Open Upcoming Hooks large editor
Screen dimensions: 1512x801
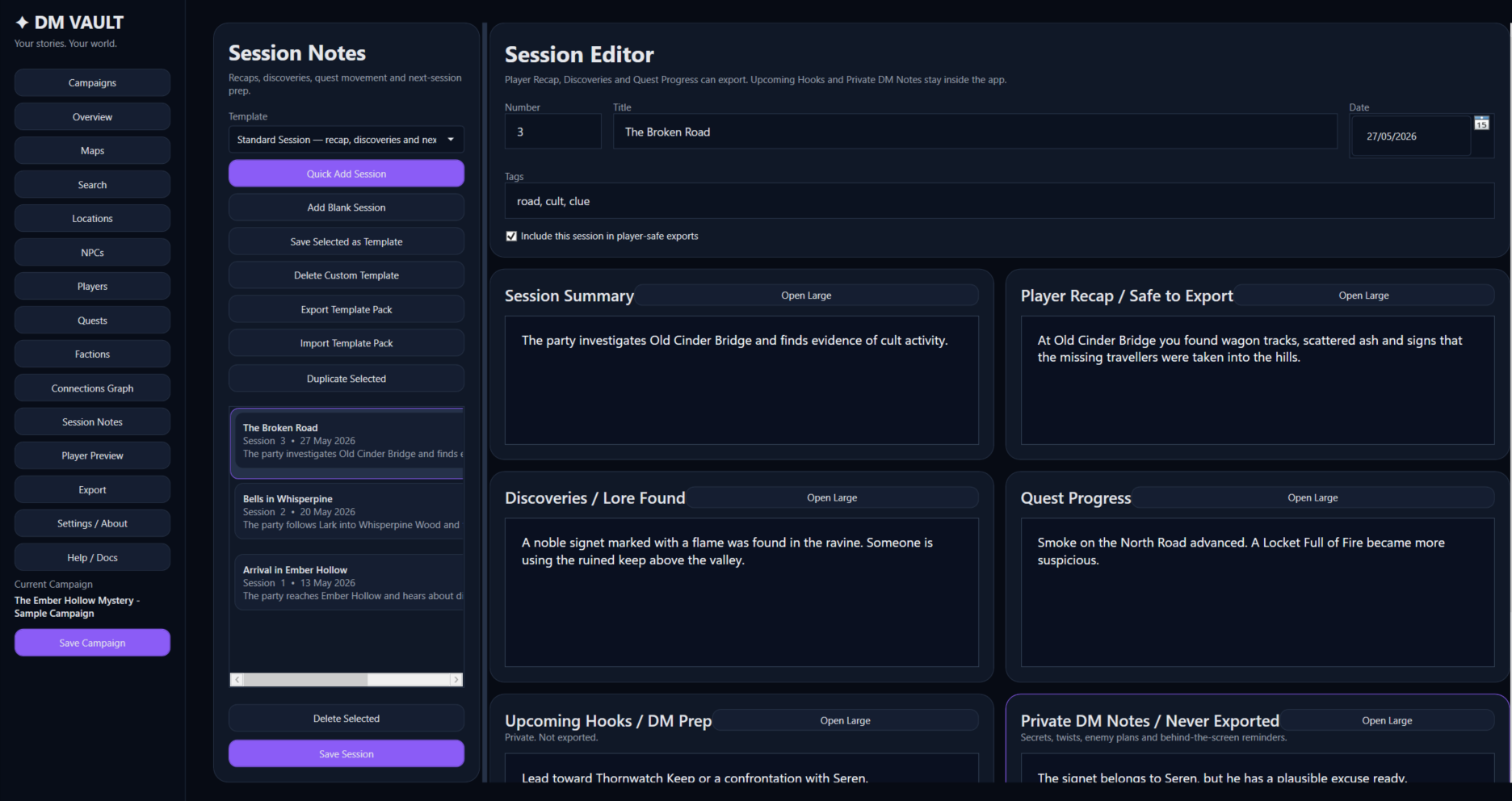click(x=845, y=721)
